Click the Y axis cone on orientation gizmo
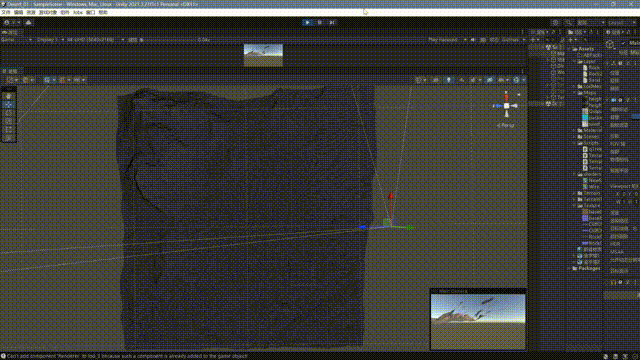Image resolution: width=640 pixels, height=360 pixels. pyautogui.click(x=507, y=98)
